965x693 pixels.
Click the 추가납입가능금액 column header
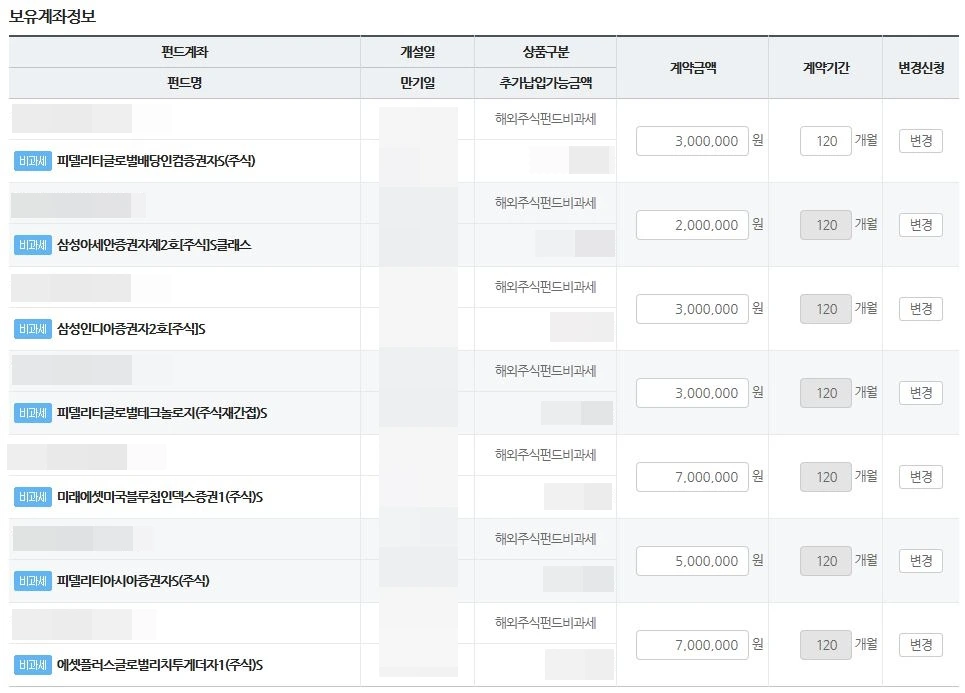pos(546,82)
